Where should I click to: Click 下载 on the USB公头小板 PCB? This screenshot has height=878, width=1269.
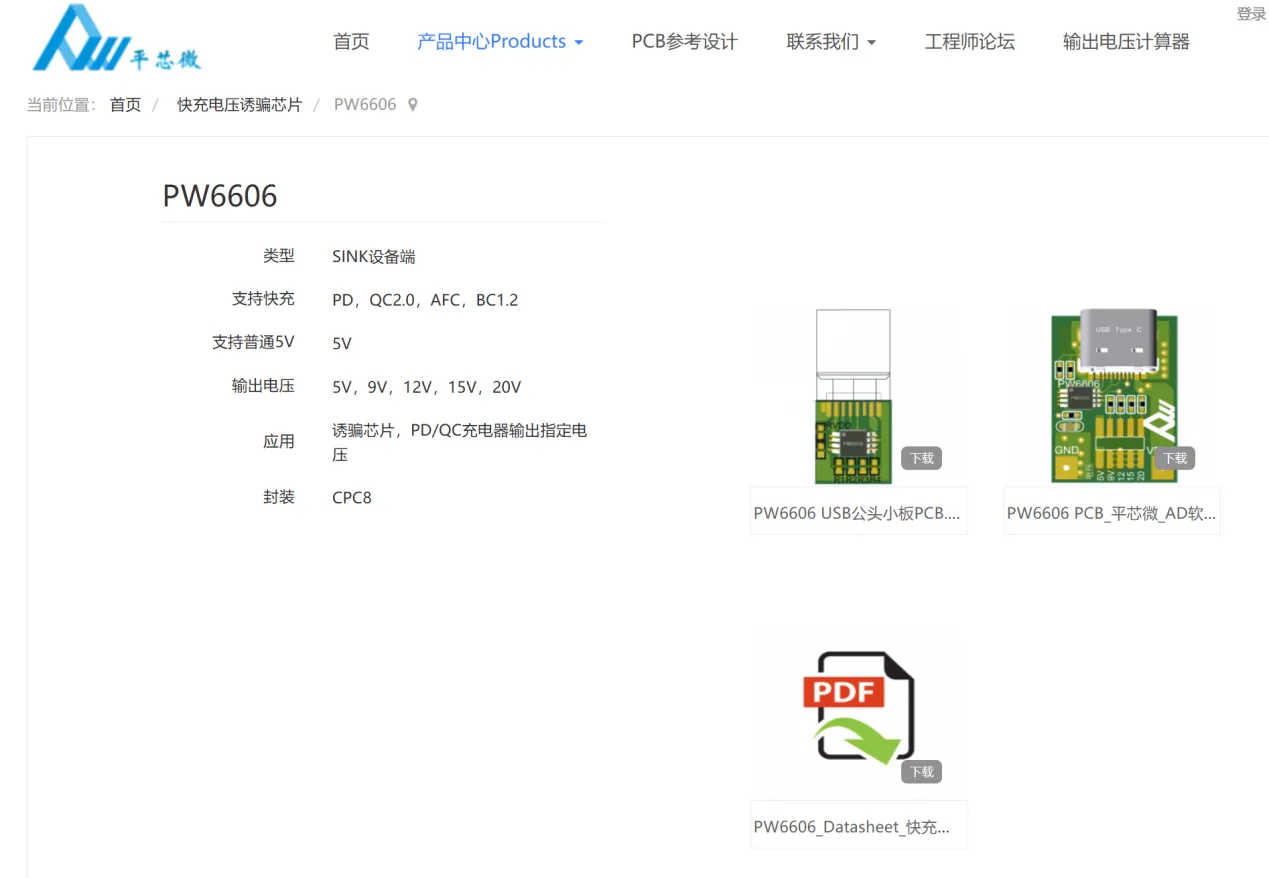pos(920,457)
